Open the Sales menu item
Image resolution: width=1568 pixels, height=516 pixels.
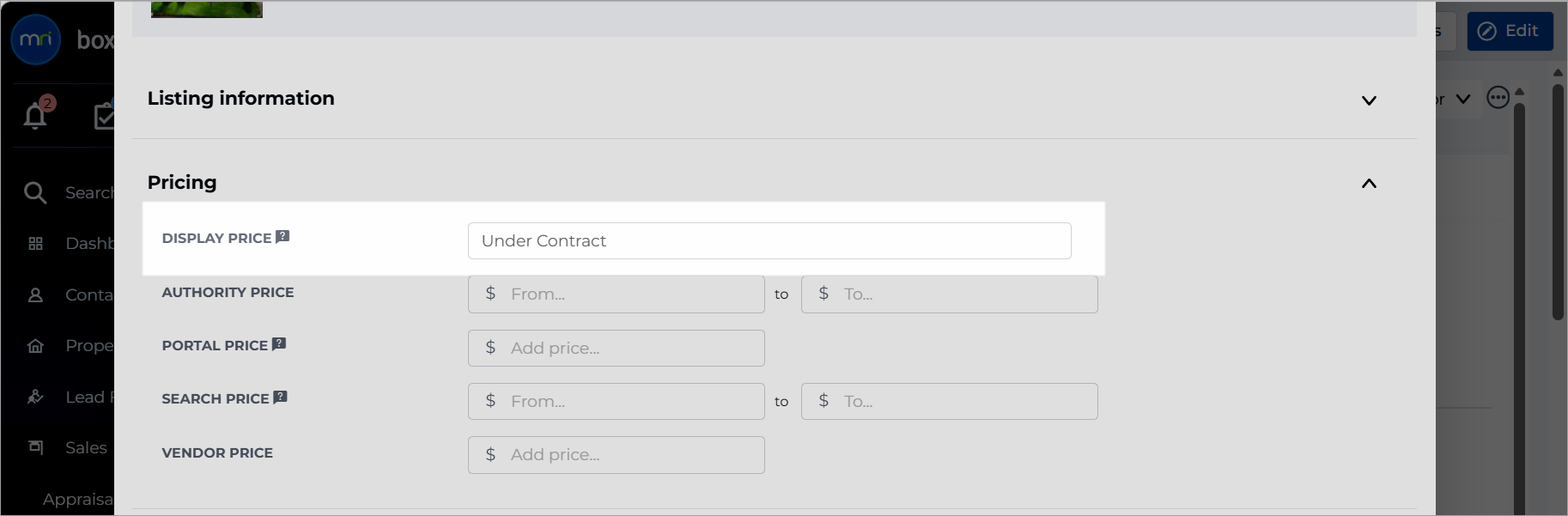pos(86,447)
